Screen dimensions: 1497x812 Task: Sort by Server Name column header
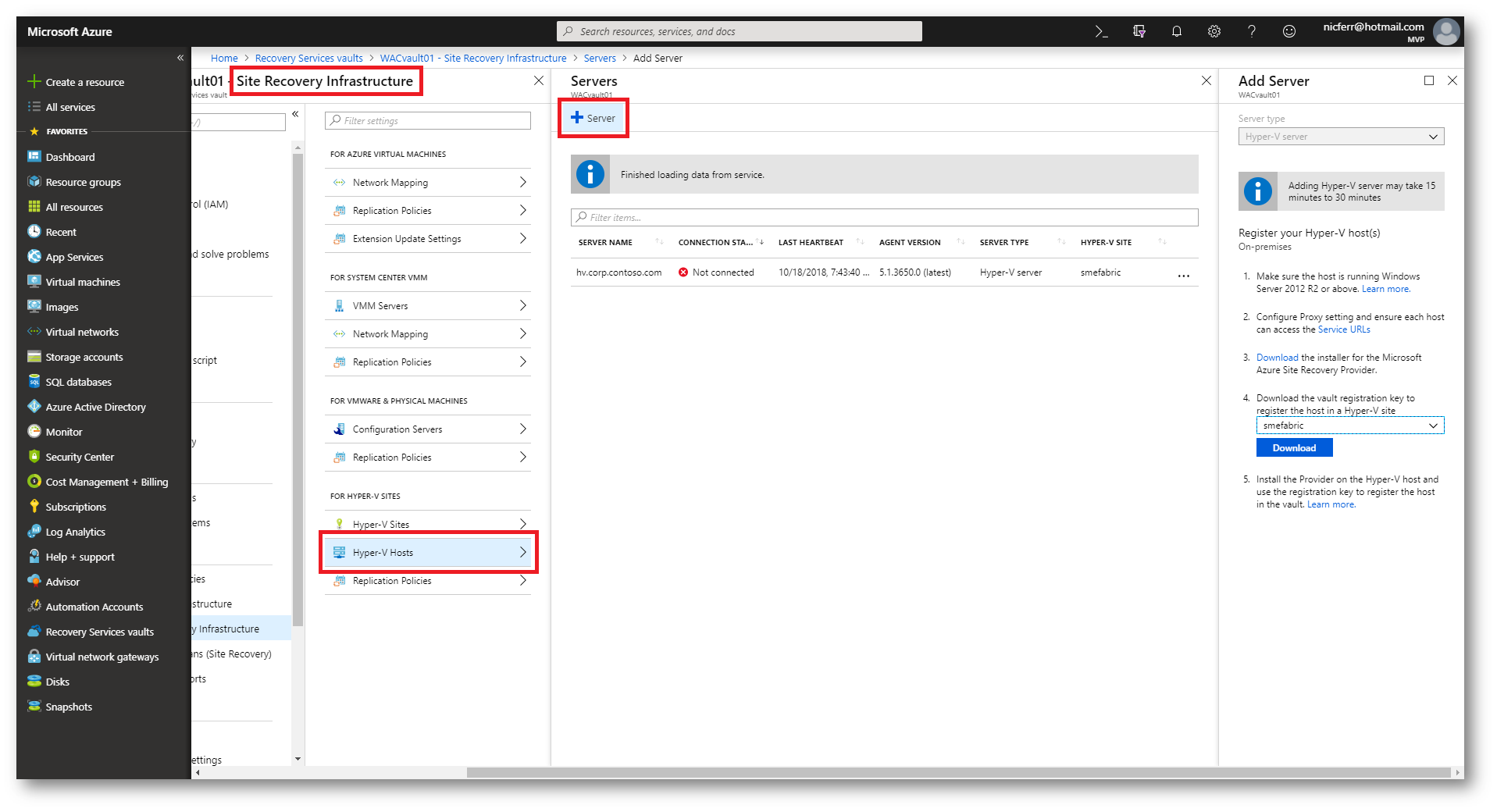point(605,243)
